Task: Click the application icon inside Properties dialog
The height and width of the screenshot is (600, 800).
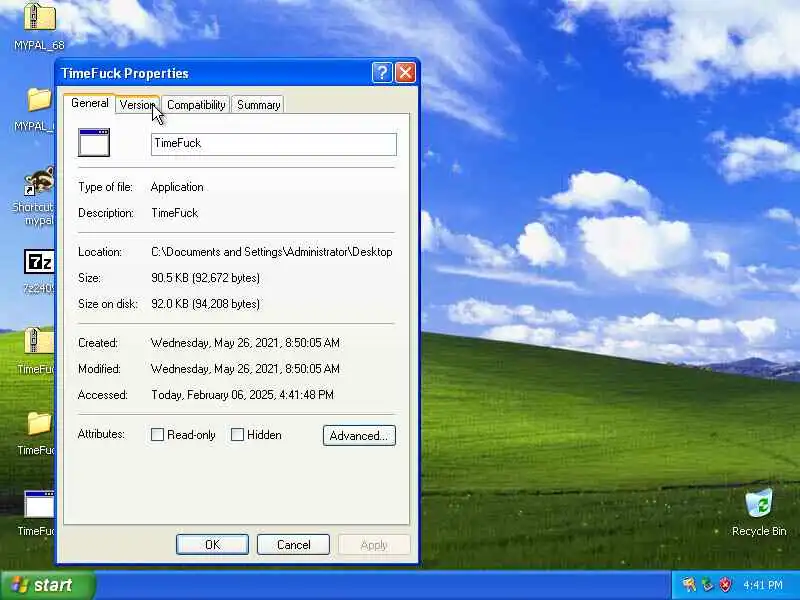Action: point(94,142)
